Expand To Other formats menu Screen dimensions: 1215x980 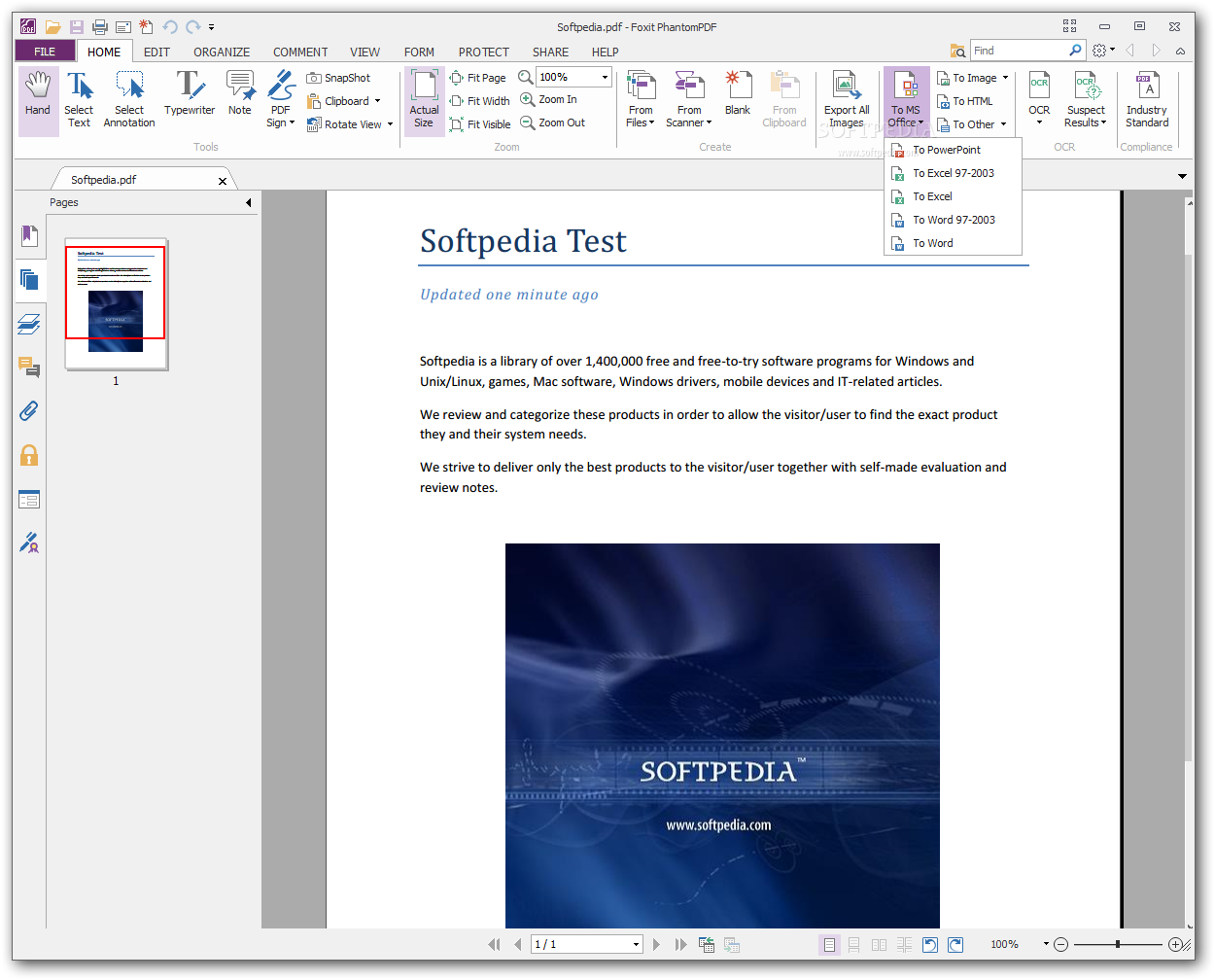1003,124
